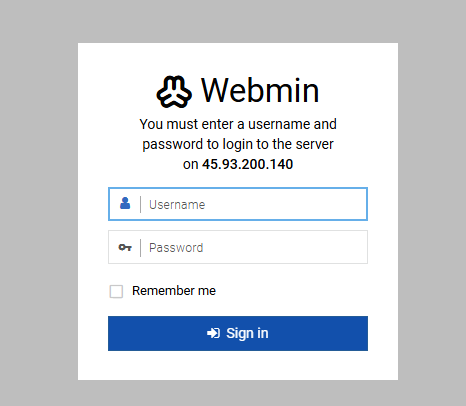Tick the Remember me checkbox
Image resolution: width=466 pixels, height=406 pixels.
(x=116, y=291)
